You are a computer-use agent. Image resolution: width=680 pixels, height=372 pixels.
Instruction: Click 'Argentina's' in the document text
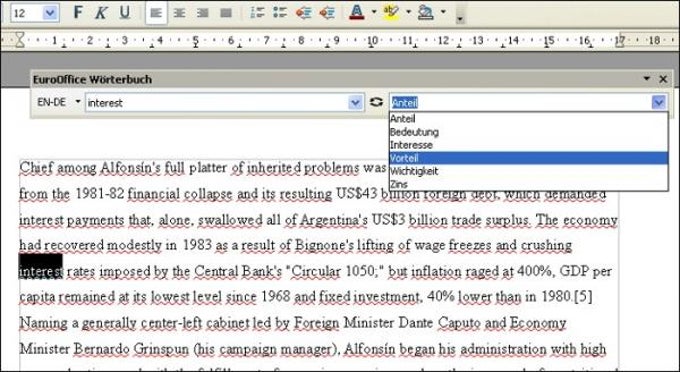(x=333, y=220)
